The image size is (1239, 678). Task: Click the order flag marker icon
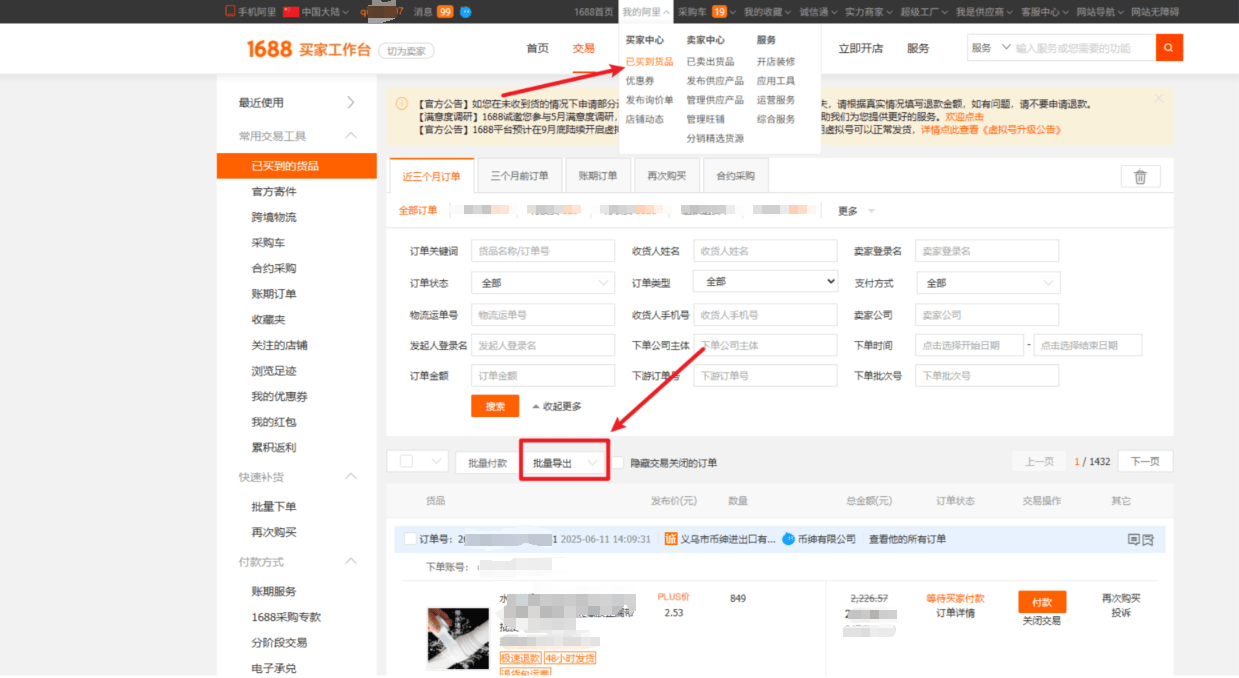[1148, 539]
